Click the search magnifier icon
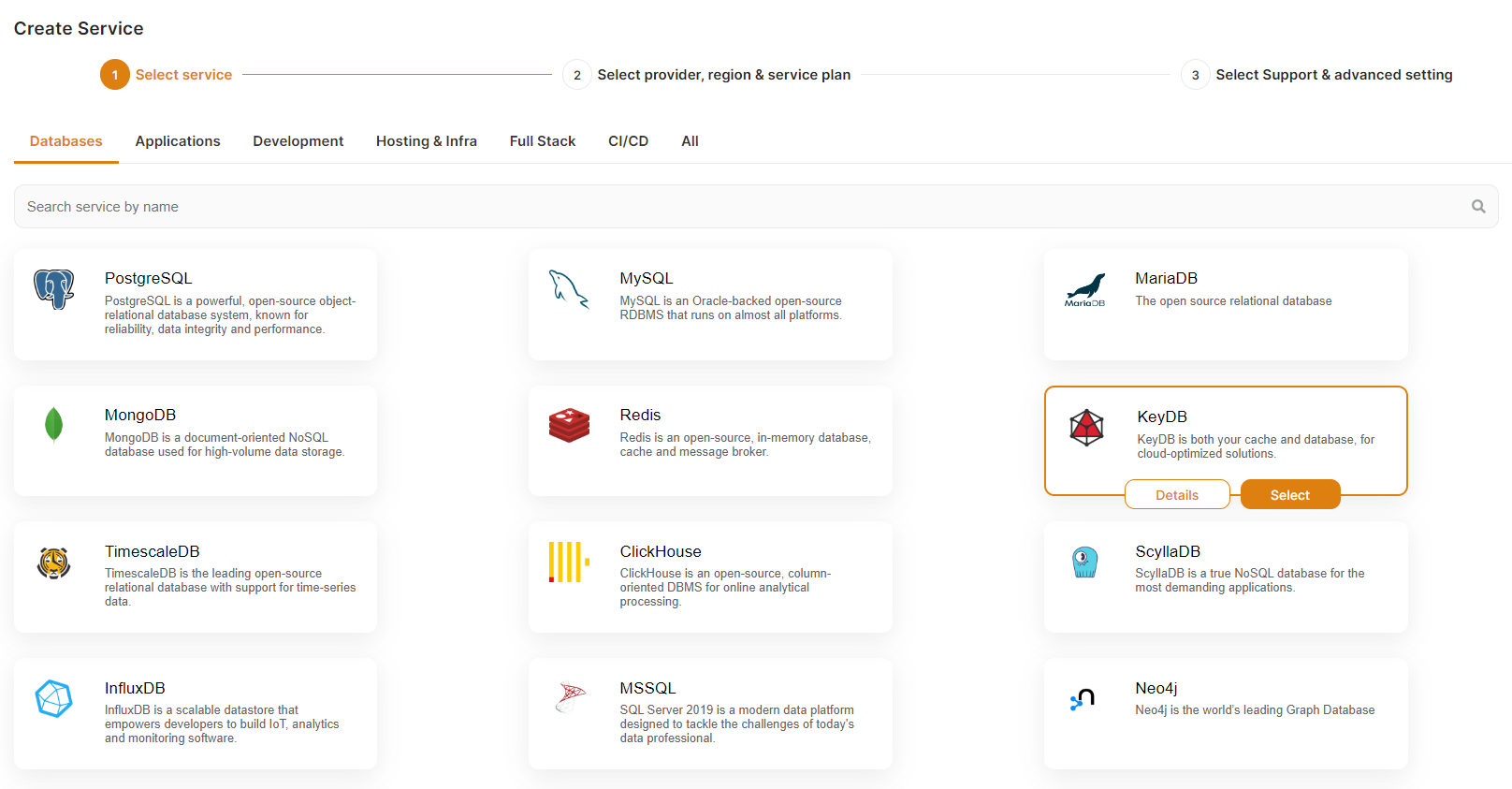Screen dimensions: 1512x789 click(1478, 207)
